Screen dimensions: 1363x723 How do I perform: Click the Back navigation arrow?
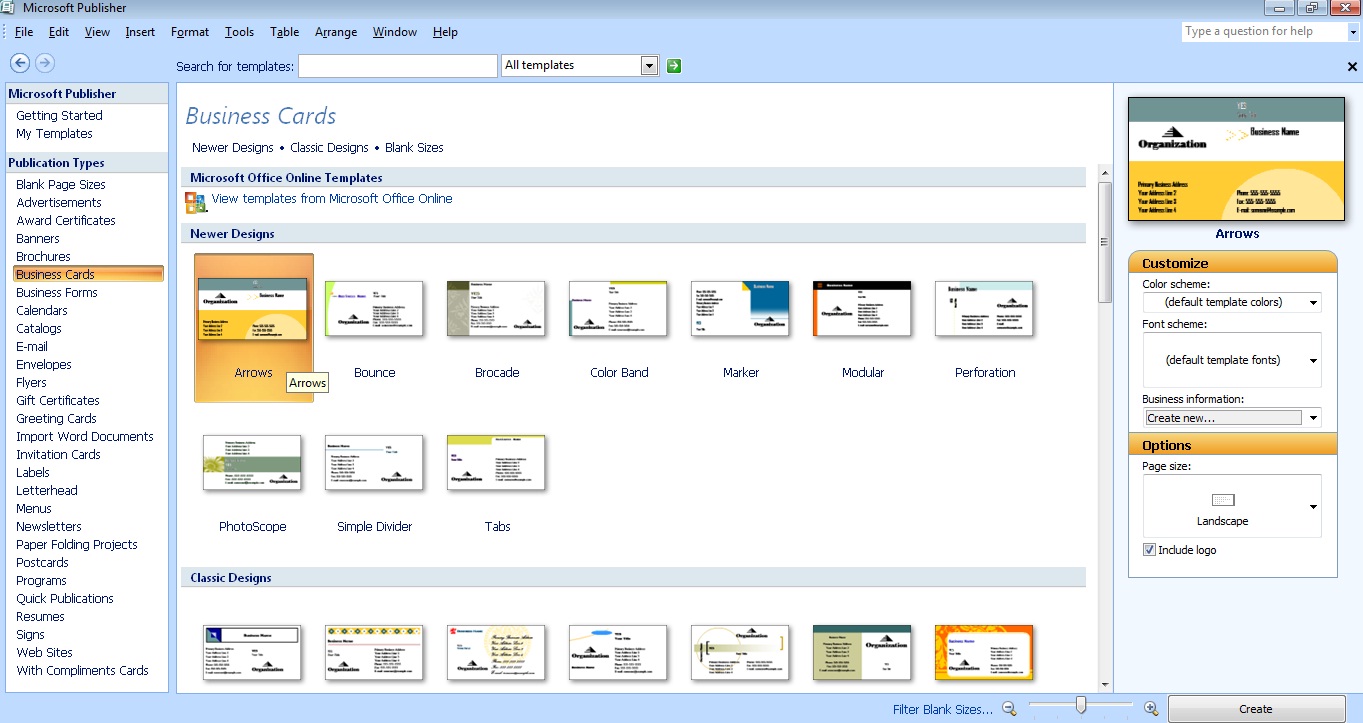[19, 63]
